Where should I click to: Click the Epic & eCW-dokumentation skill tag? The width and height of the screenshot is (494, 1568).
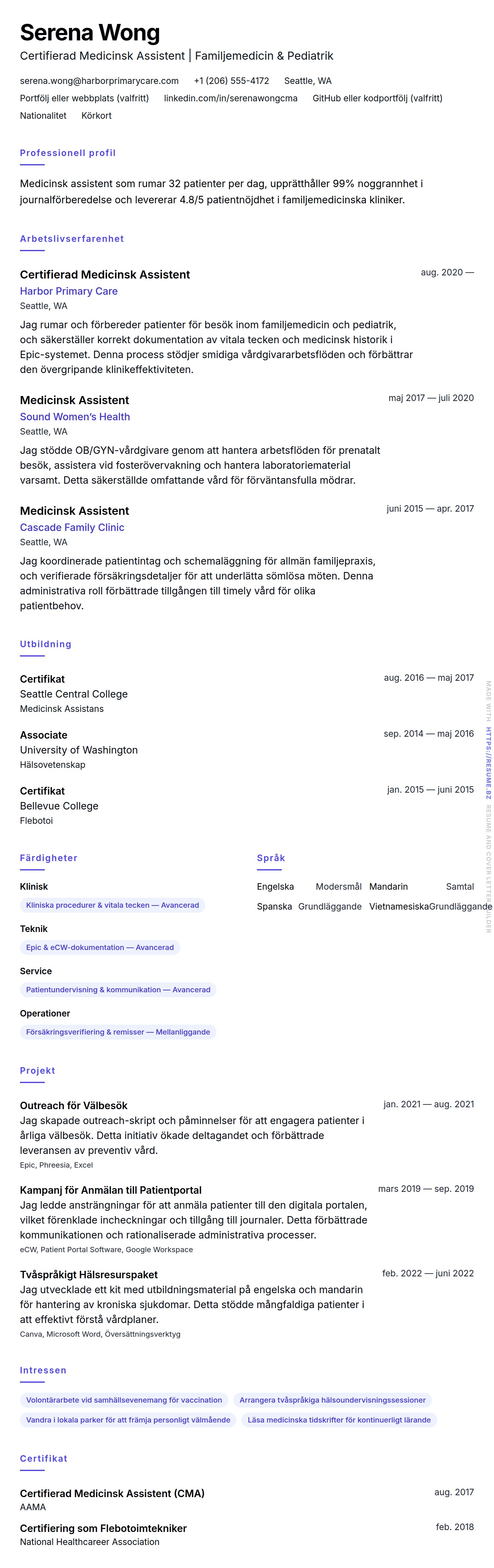click(x=100, y=947)
